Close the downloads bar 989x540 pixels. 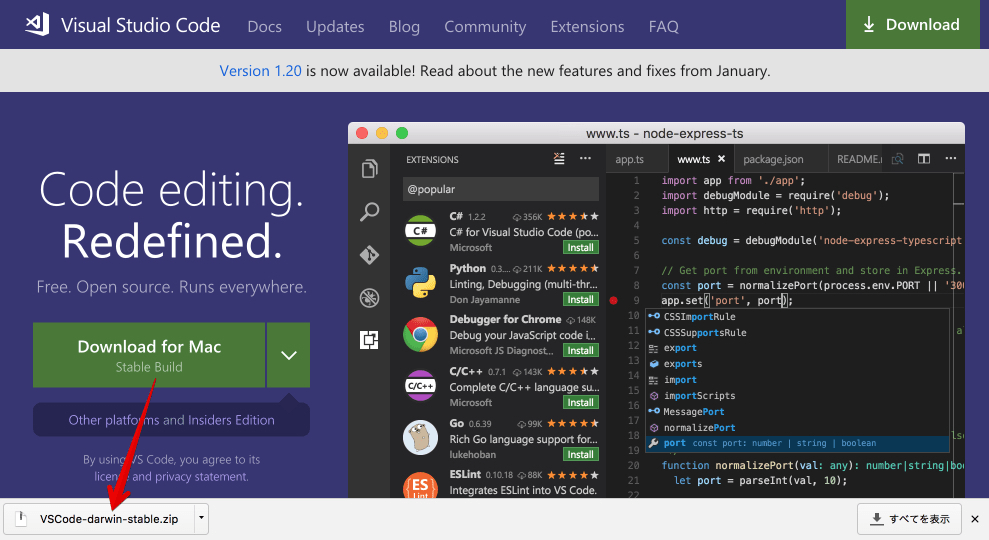pos(974,519)
